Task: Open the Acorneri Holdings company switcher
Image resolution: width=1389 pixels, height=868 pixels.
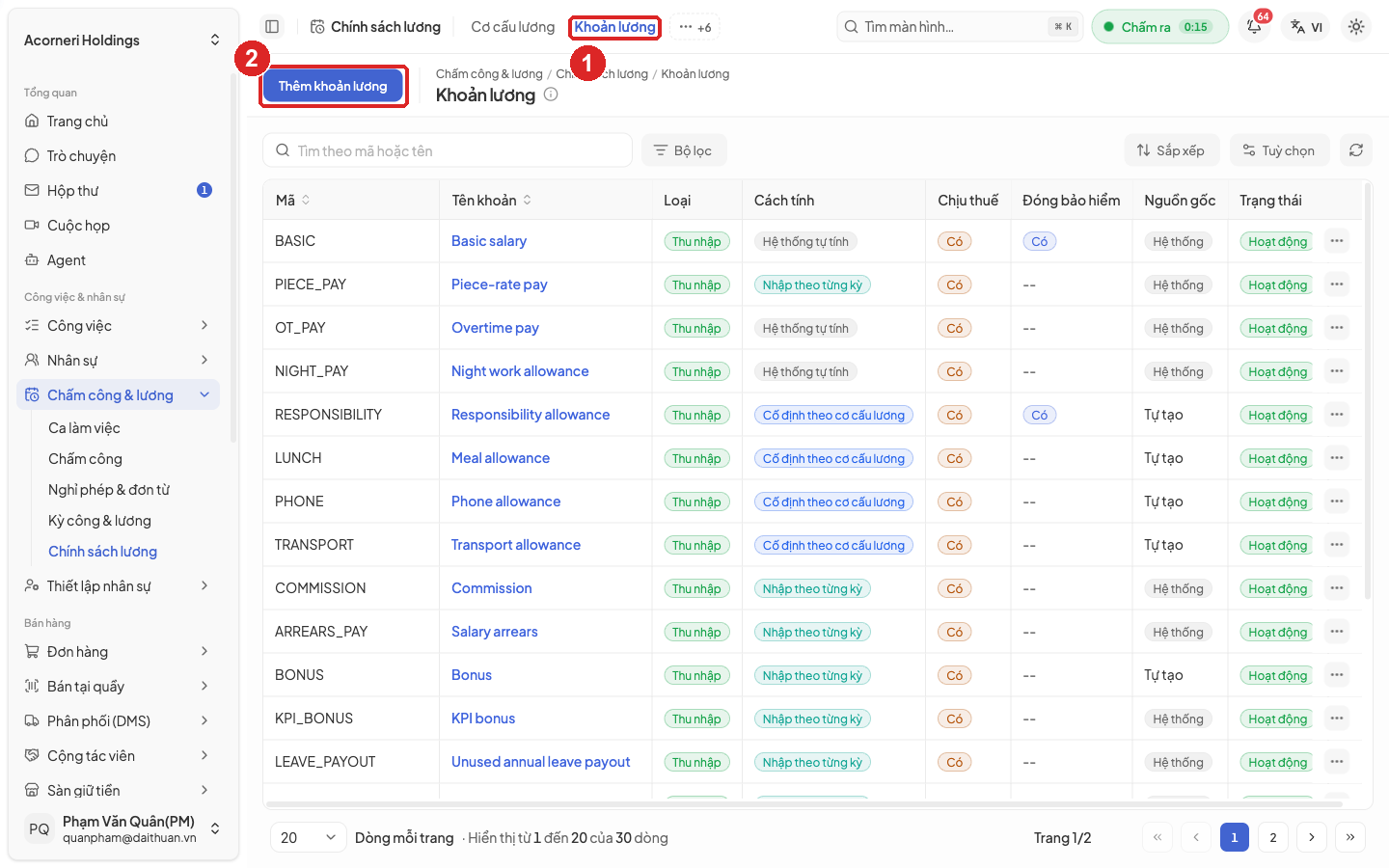Action: coord(123,41)
